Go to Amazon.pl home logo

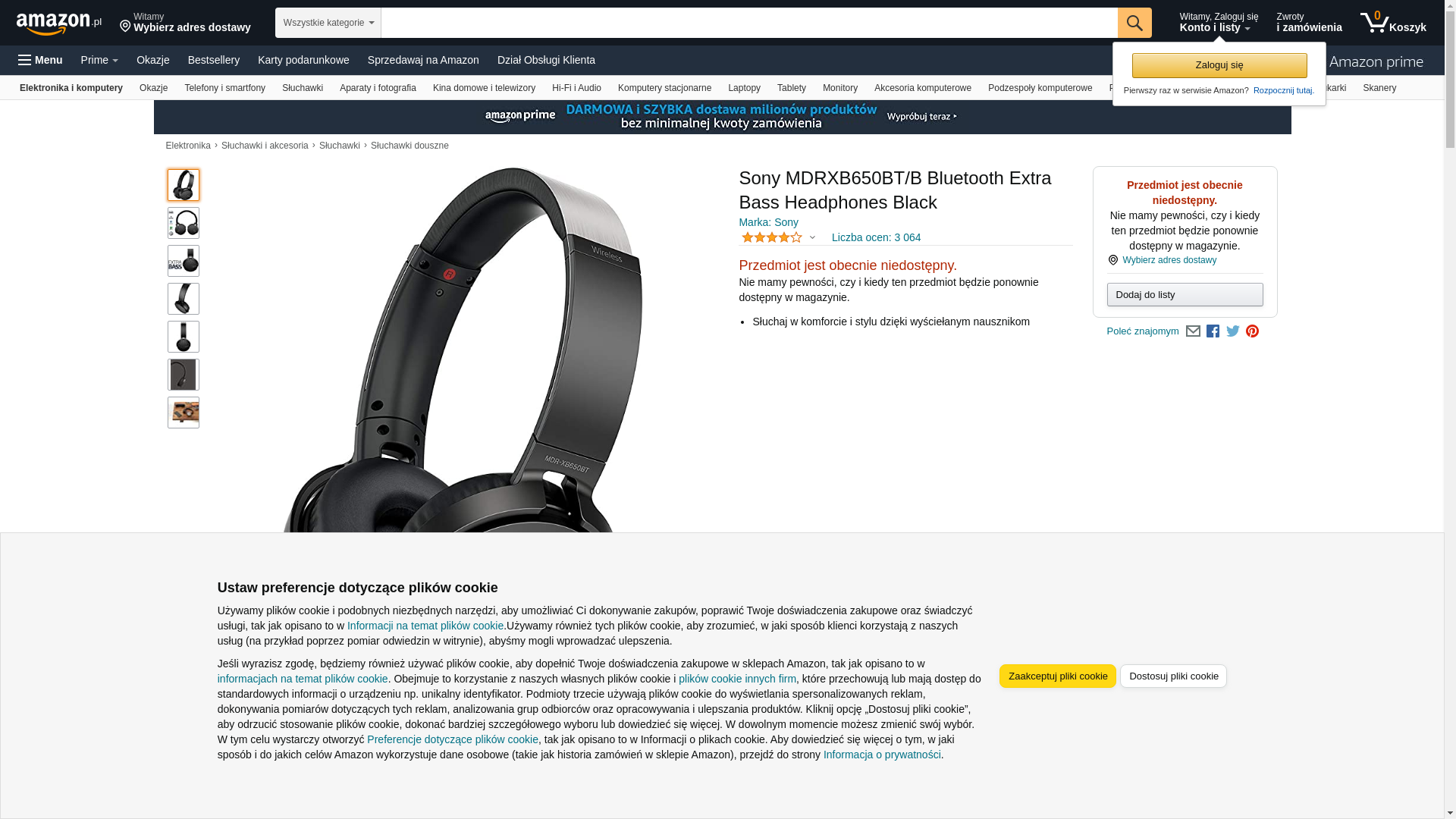[x=59, y=24]
